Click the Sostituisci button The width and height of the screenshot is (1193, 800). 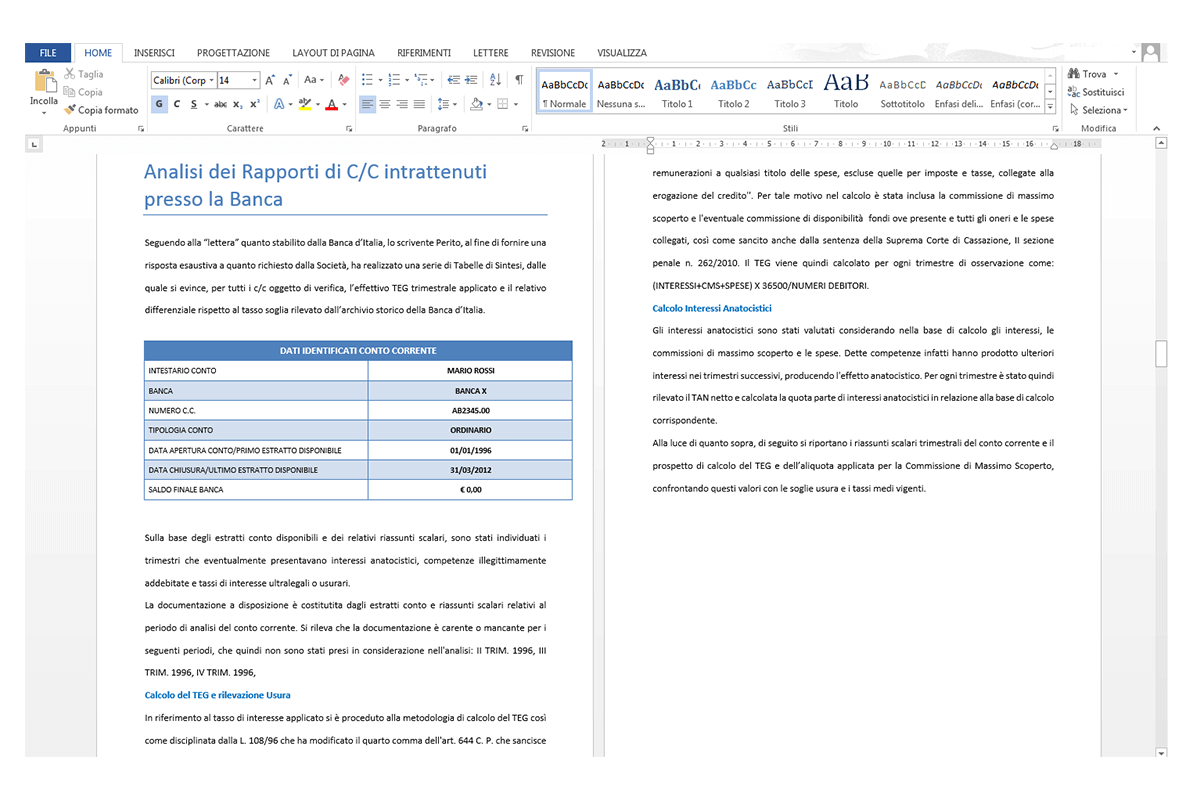[x=1096, y=92]
